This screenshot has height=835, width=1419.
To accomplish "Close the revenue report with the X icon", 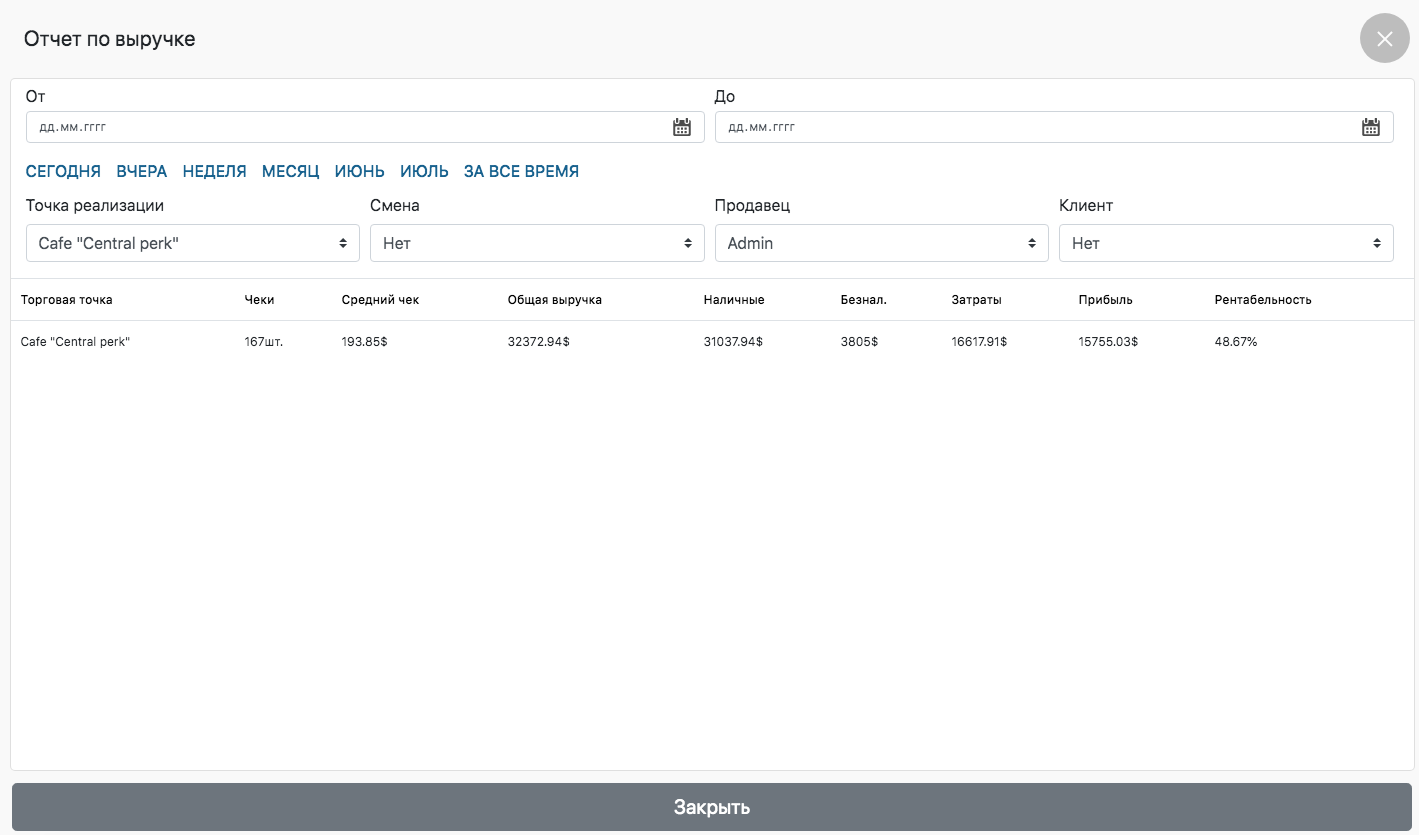I will pyautogui.click(x=1384, y=39).
